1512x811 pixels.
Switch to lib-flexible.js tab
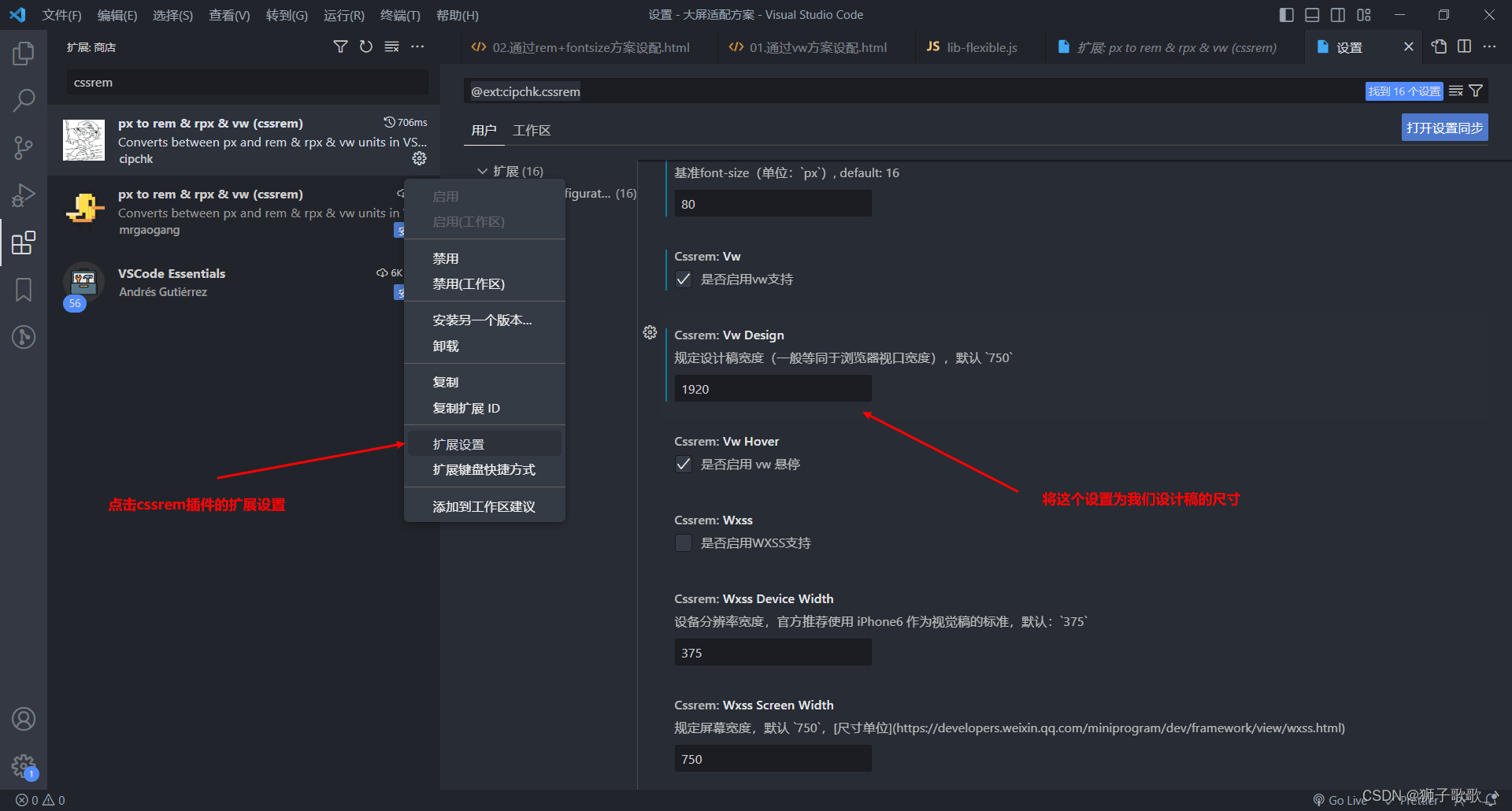click(980, 47)
